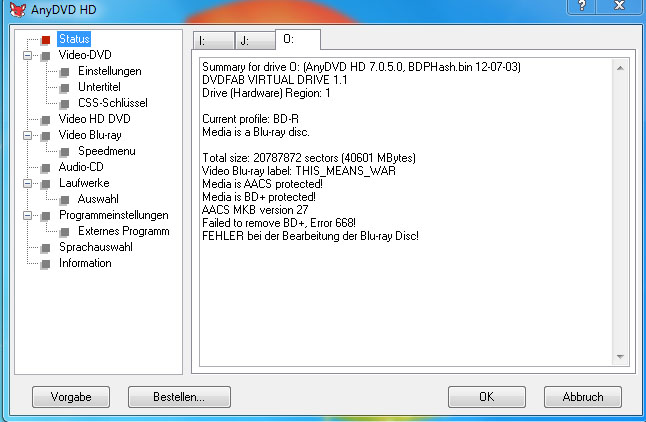Click the Programmeinstellungen square icon
Image resolution: width=646 pixels, height=422 pixels.
pos(46,216)
